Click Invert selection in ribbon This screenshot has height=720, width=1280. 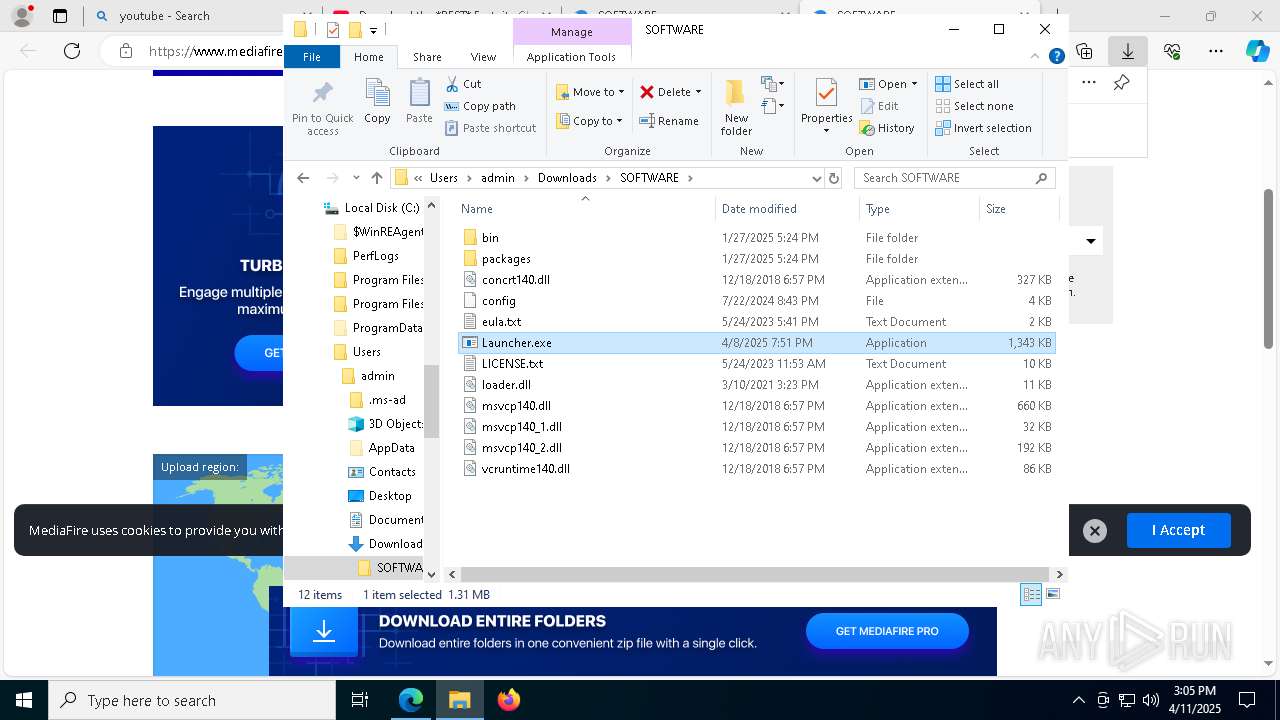coord(983,128)
